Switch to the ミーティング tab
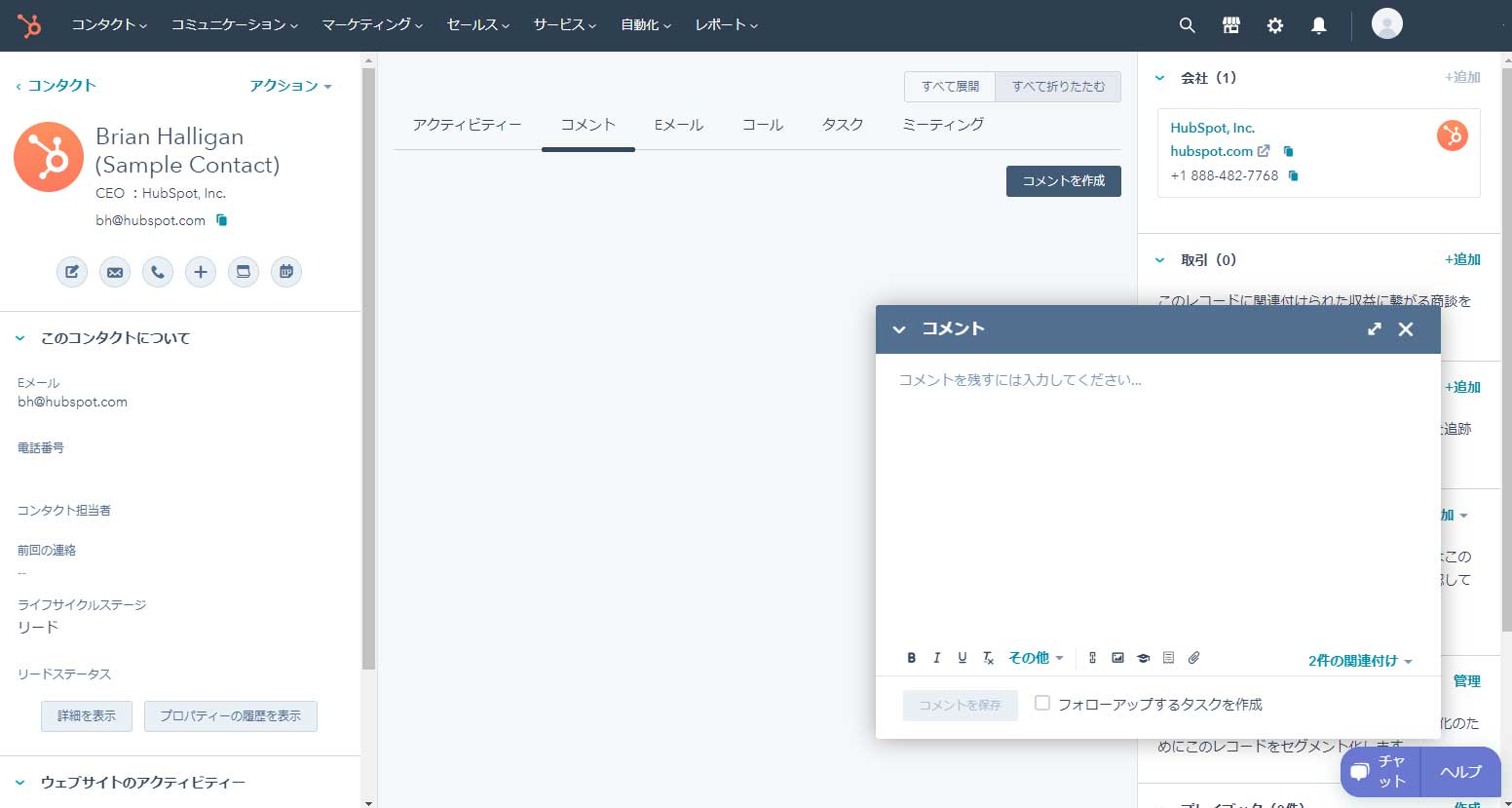1512x808 pixels. (x=943, y=125)
